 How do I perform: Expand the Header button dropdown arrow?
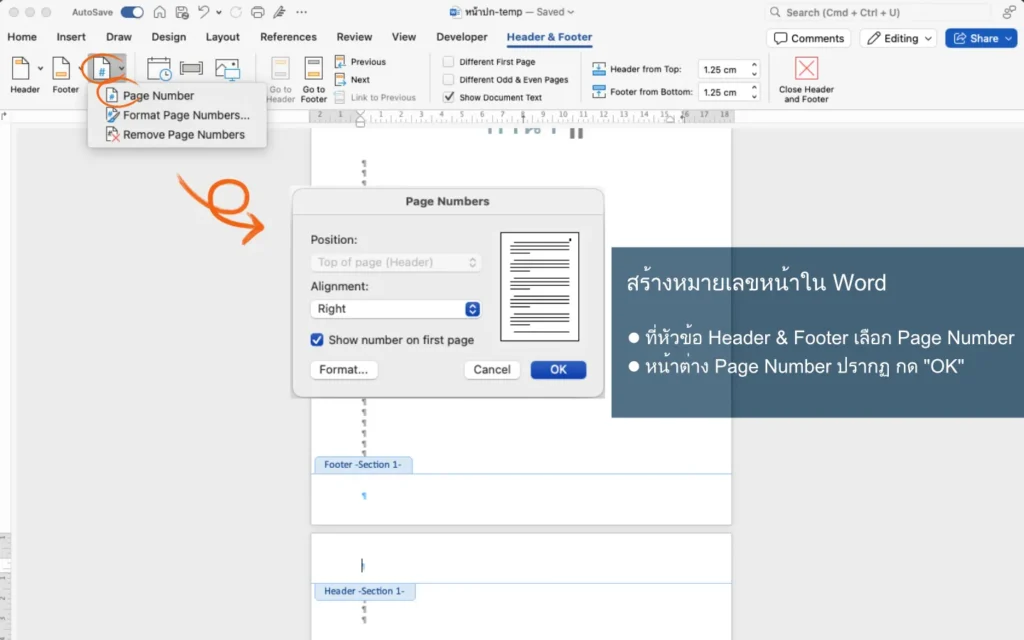(40, 68)
